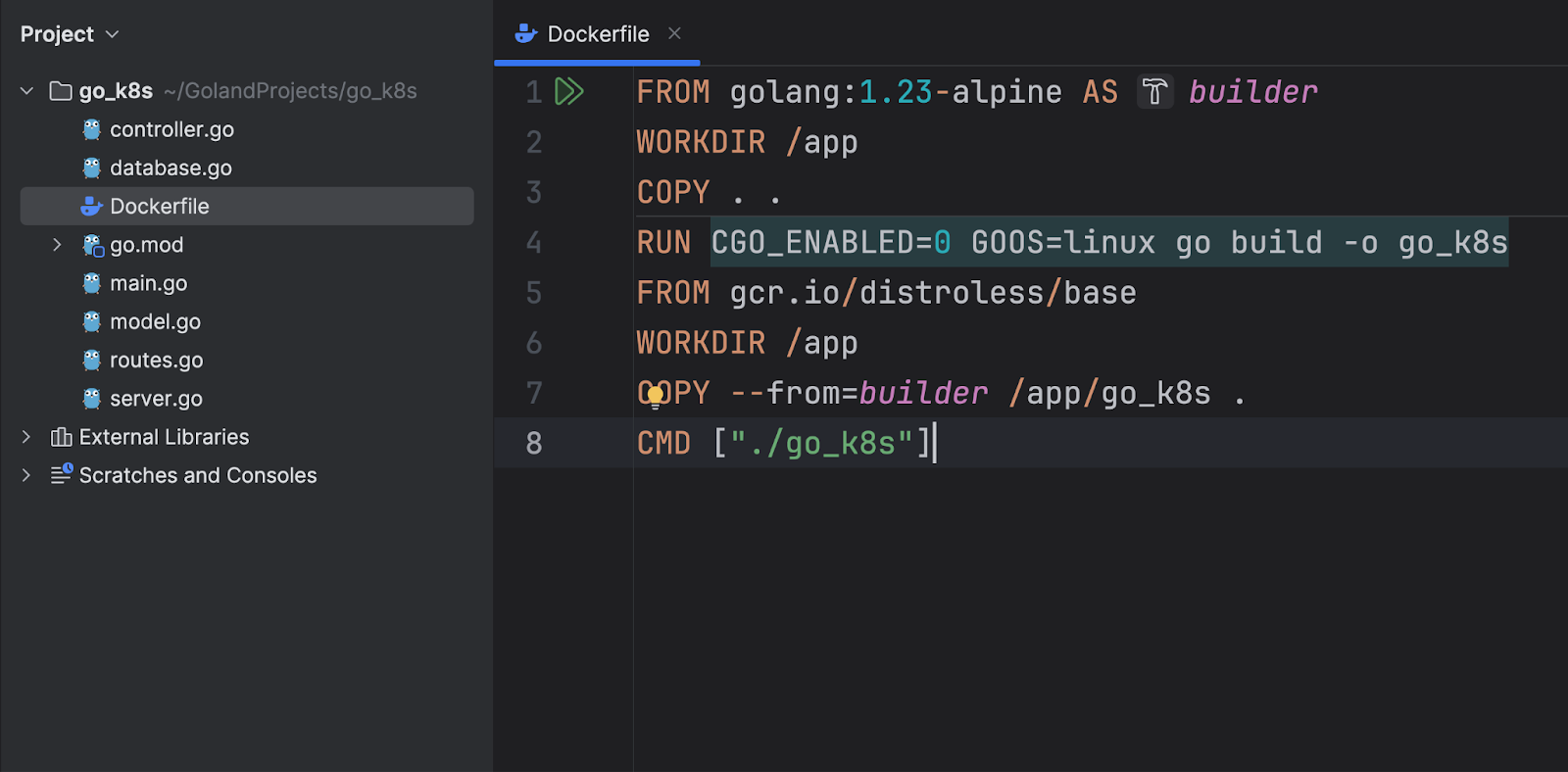The width and height of the screenshot is (1568, 772).
Task: Expand External Libraries node
Action: (x=27, y=437)
